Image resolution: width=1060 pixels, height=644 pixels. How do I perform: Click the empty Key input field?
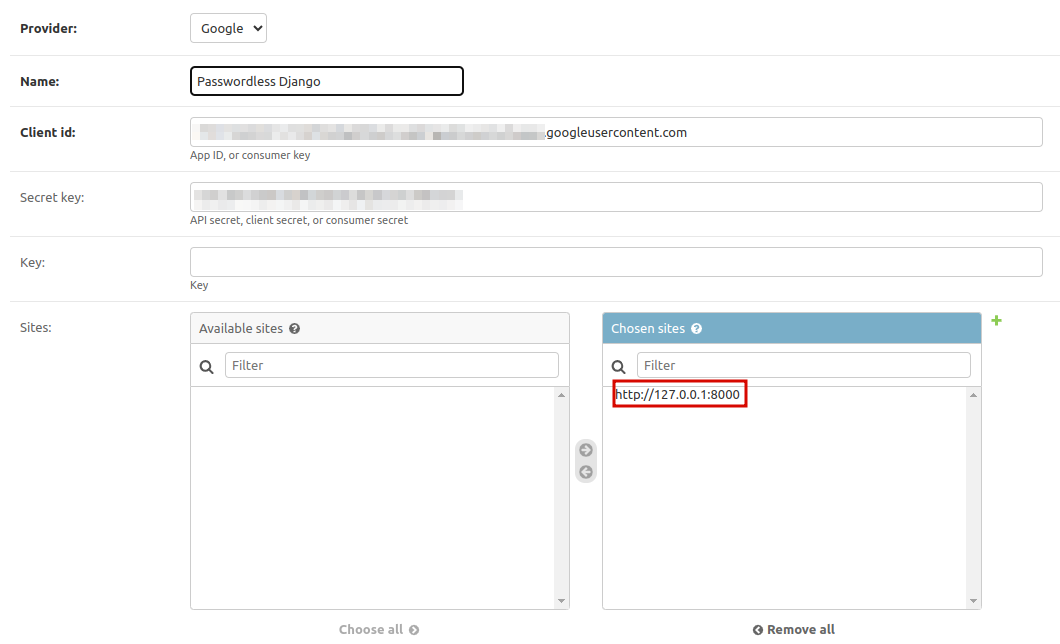[616, 261]
